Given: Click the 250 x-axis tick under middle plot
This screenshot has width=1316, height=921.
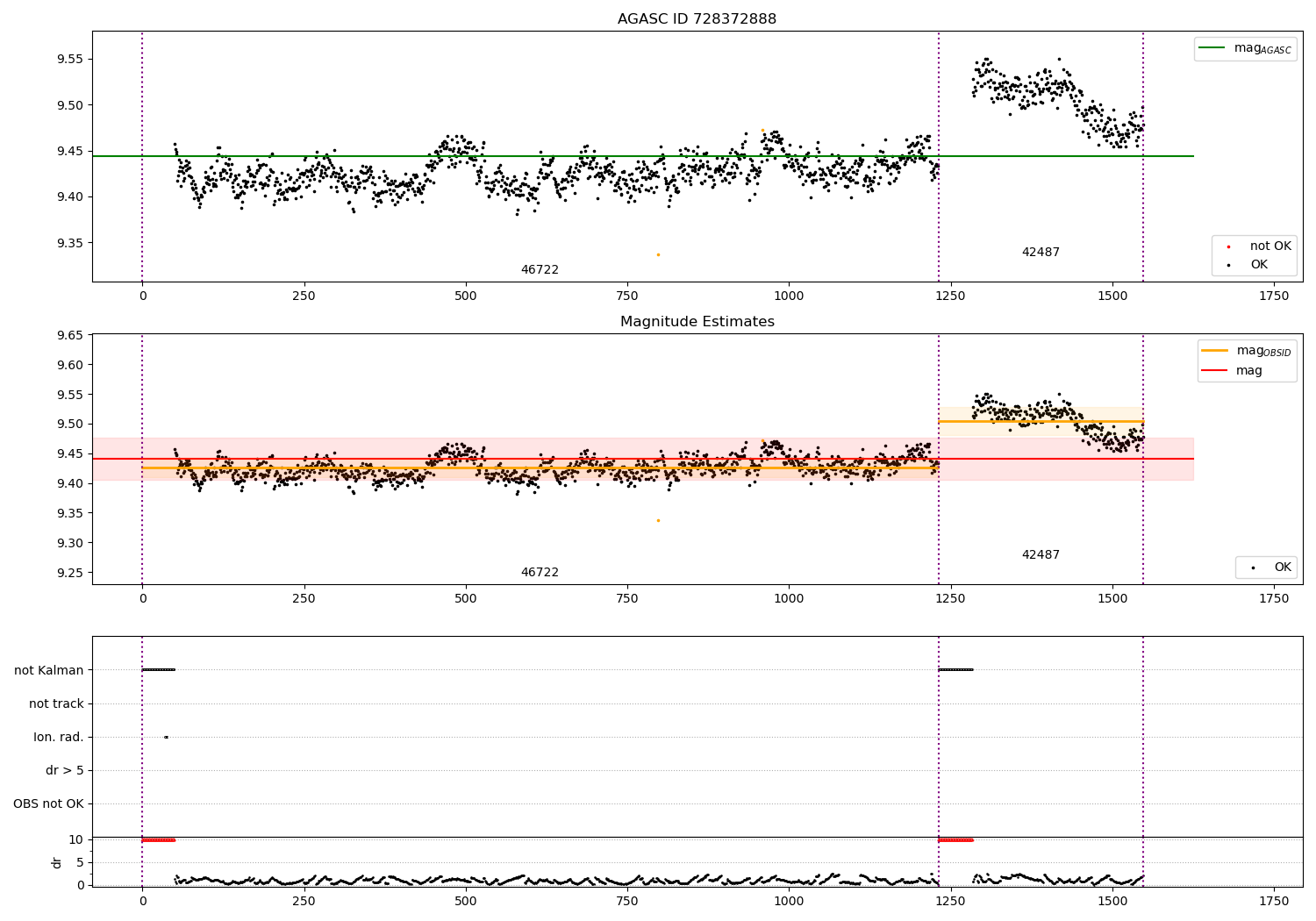Looking at the screenshot, I should point(304,598).
